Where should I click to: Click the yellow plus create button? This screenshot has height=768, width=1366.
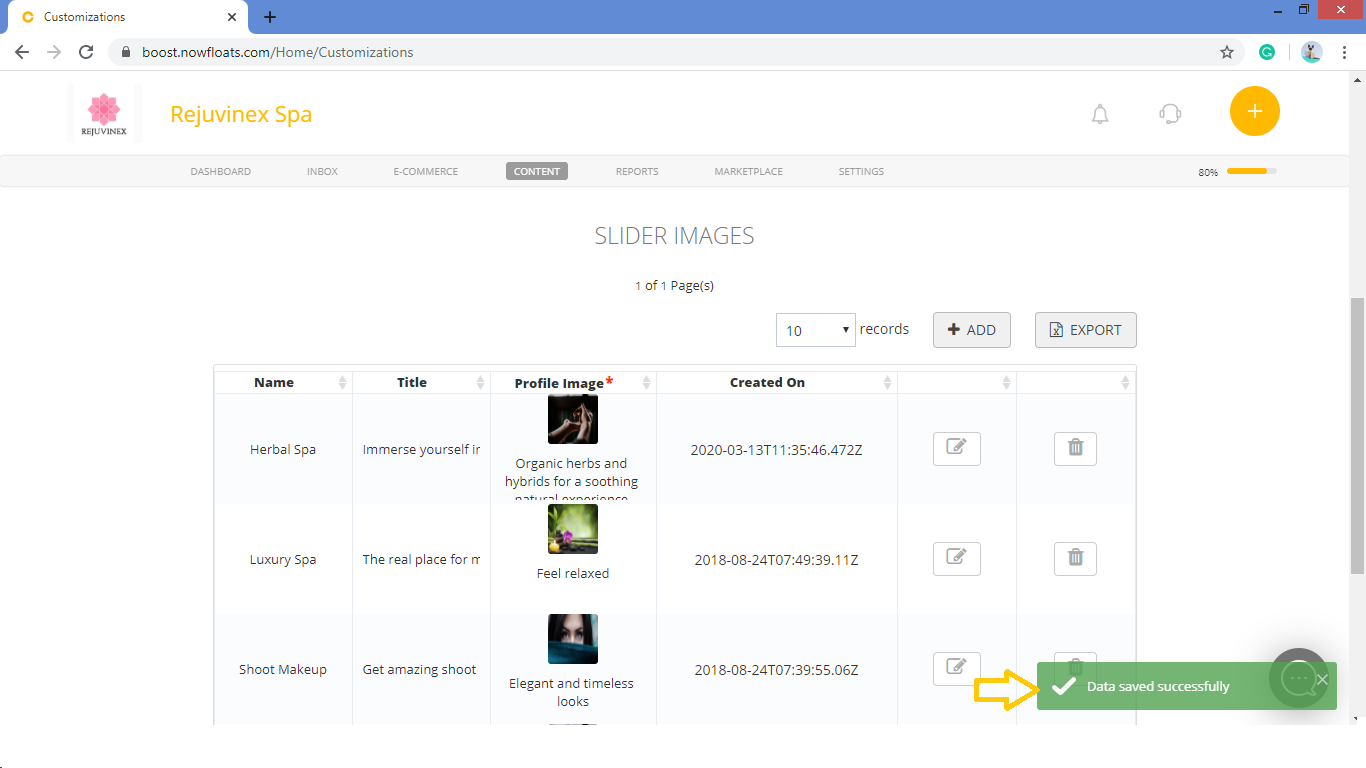tap(1255, 111)
